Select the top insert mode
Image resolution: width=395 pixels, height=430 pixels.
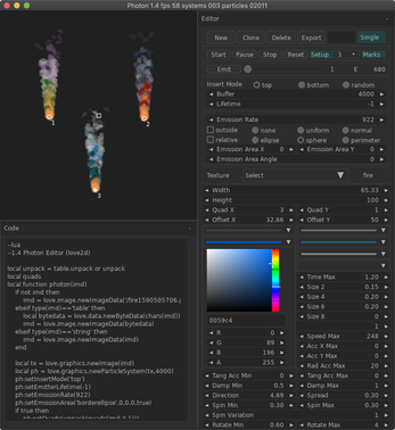pos(257,85)
